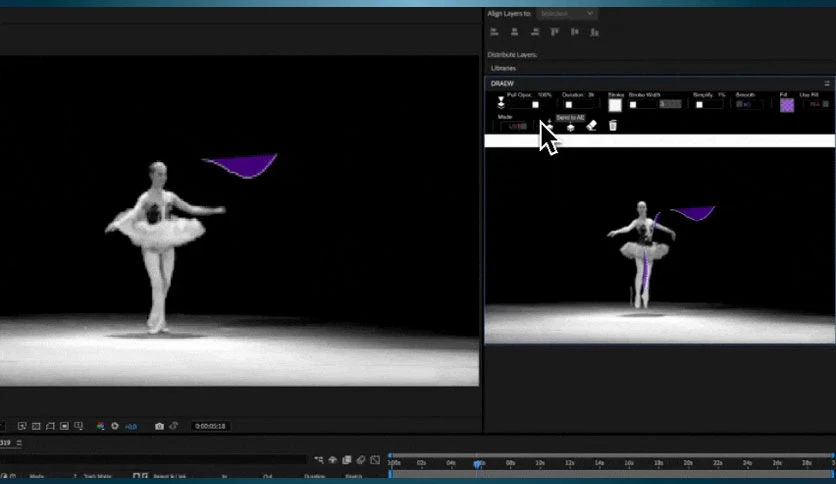Click the 0:00:05:18 timecode display
This screenshot has width=836, height=484.
click(x=210, y=426)
